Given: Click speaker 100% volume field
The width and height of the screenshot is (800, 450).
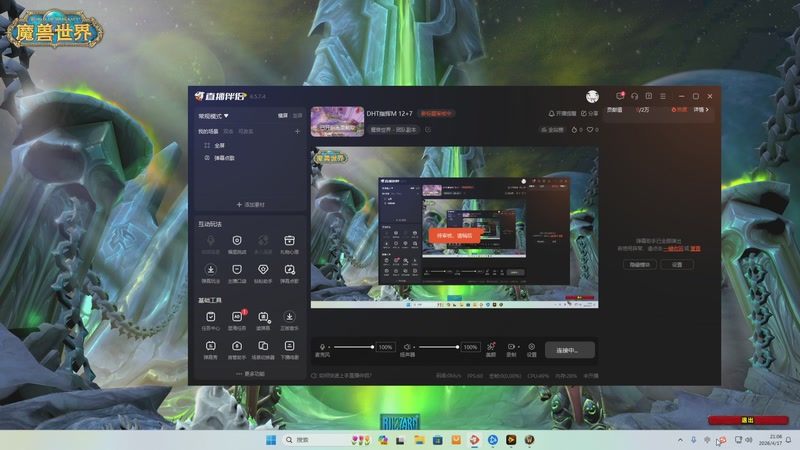Looking at the screenshot, I should point(470,347).
